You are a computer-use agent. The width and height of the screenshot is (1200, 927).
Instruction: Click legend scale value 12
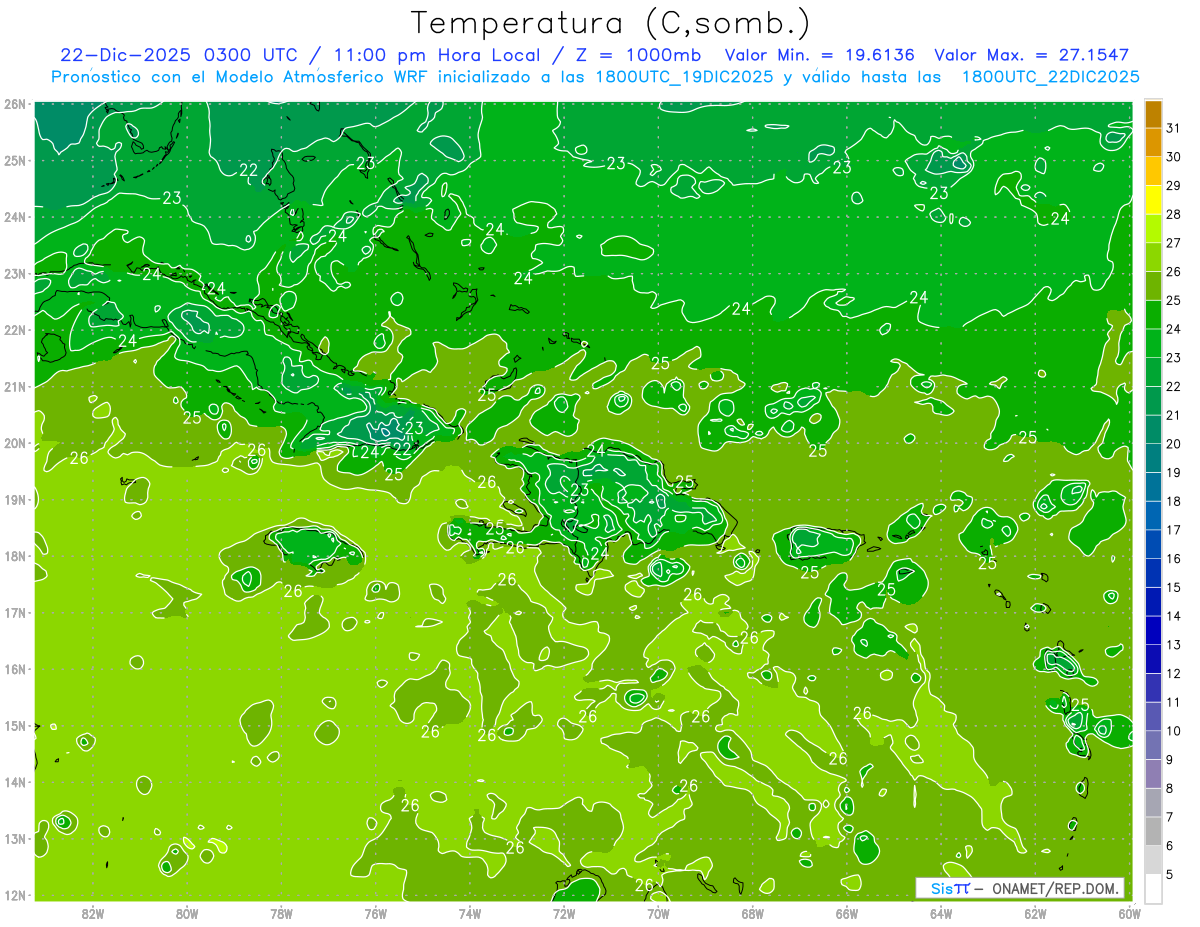point(1173,674)
